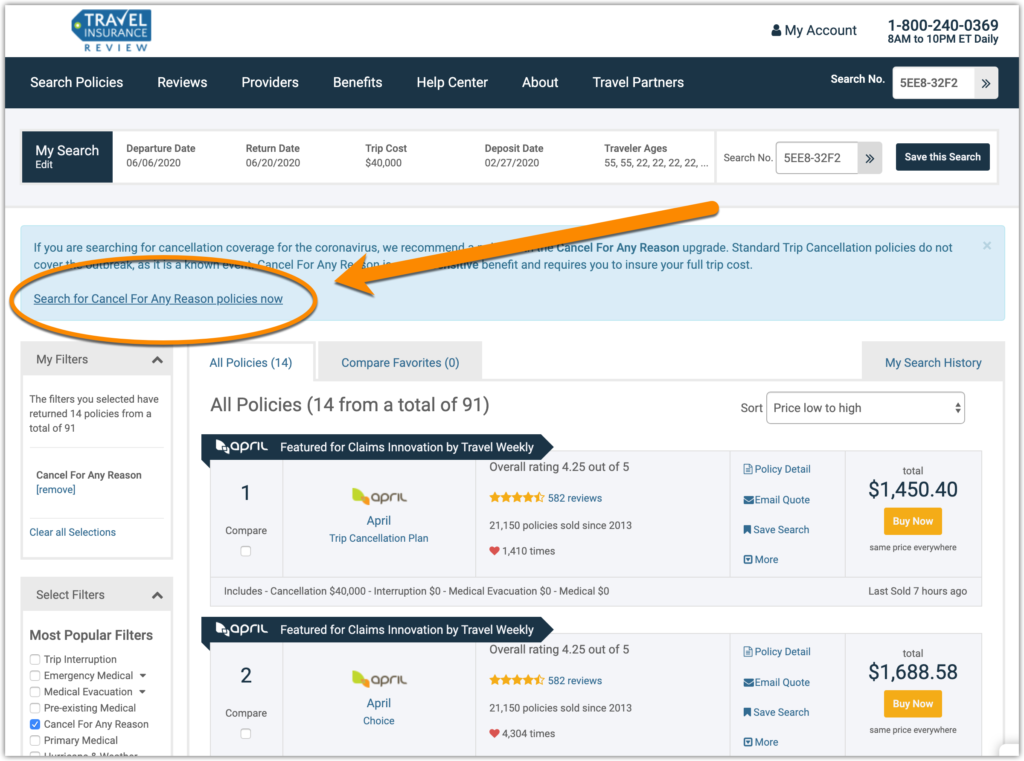Click the Policy Detail icon for April Choice
1024x761 pixels.
[x=748, y=652]
